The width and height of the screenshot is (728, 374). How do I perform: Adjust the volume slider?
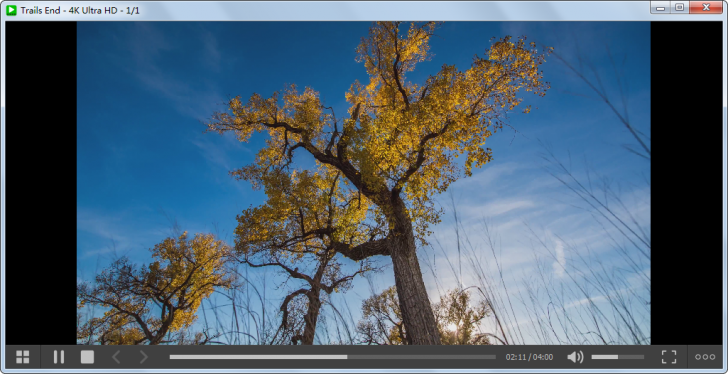click(618, 357)
